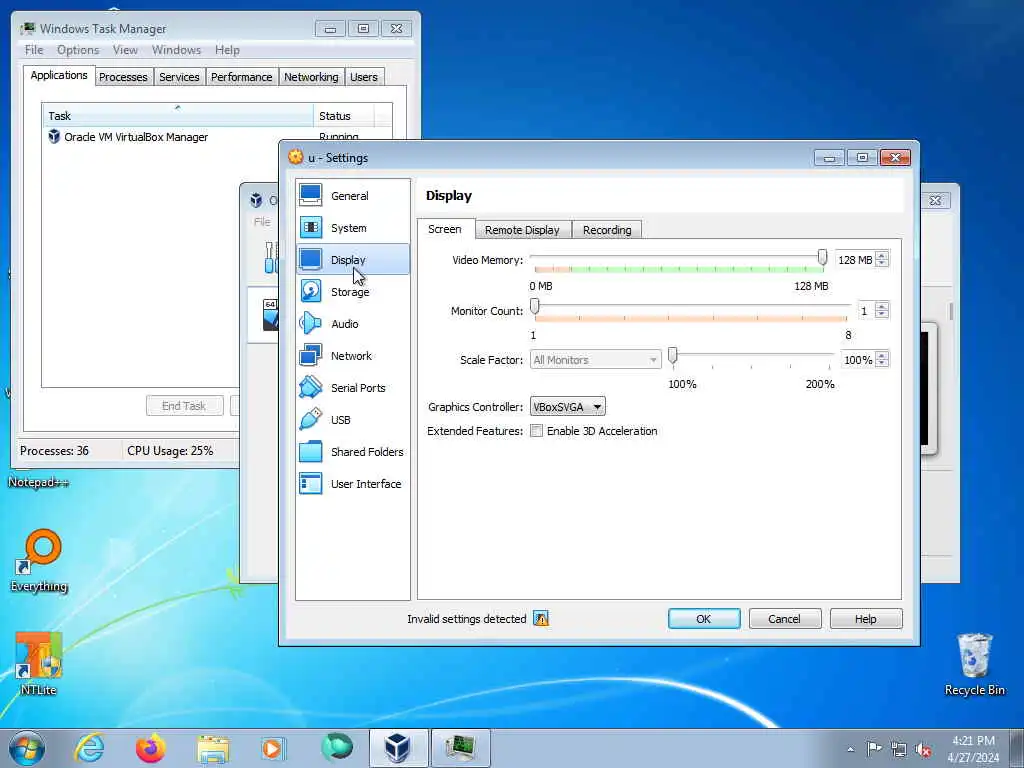Open the Recycle Bin on desktop

coord(974,664)
